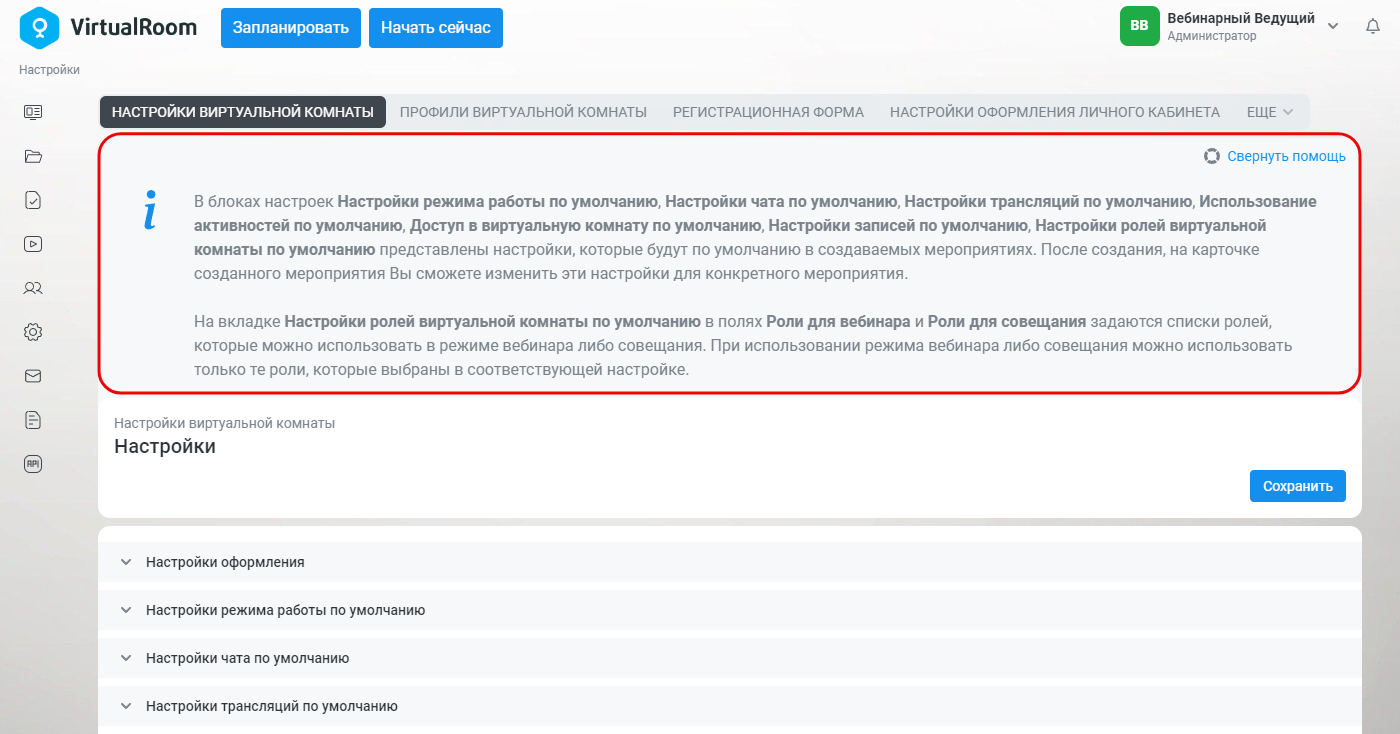Click the Начать сейчас button
The image size is (1400, 734).
pyautogui.click(x=436, y=28)
